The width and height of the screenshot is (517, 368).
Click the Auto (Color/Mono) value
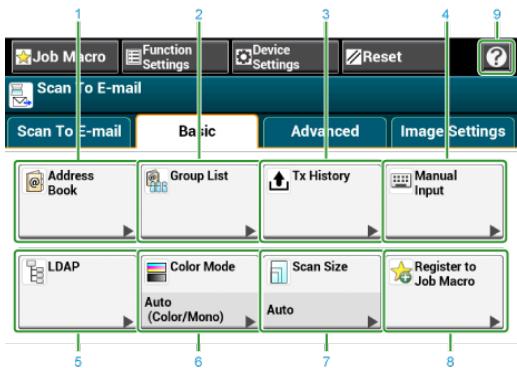coord(185,310)
